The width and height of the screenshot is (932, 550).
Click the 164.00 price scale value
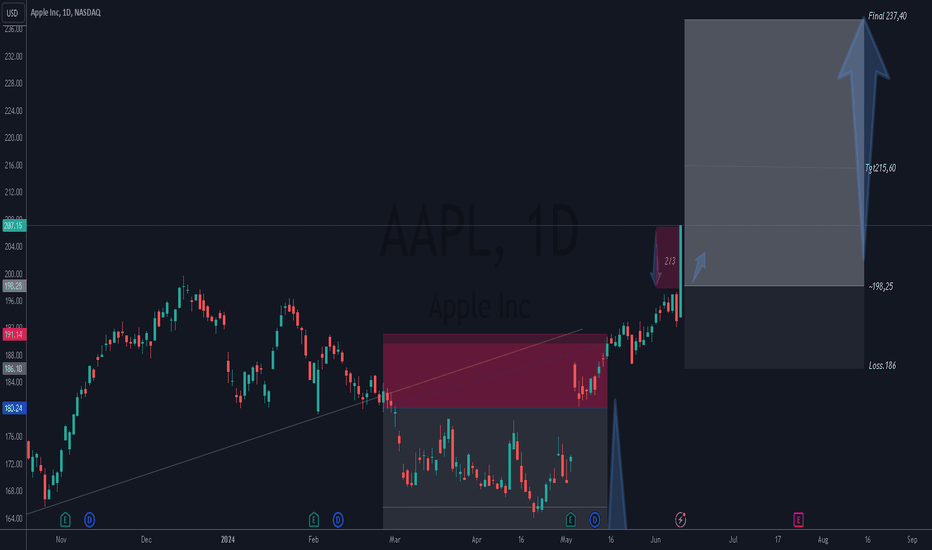click(x=13, y=518)
